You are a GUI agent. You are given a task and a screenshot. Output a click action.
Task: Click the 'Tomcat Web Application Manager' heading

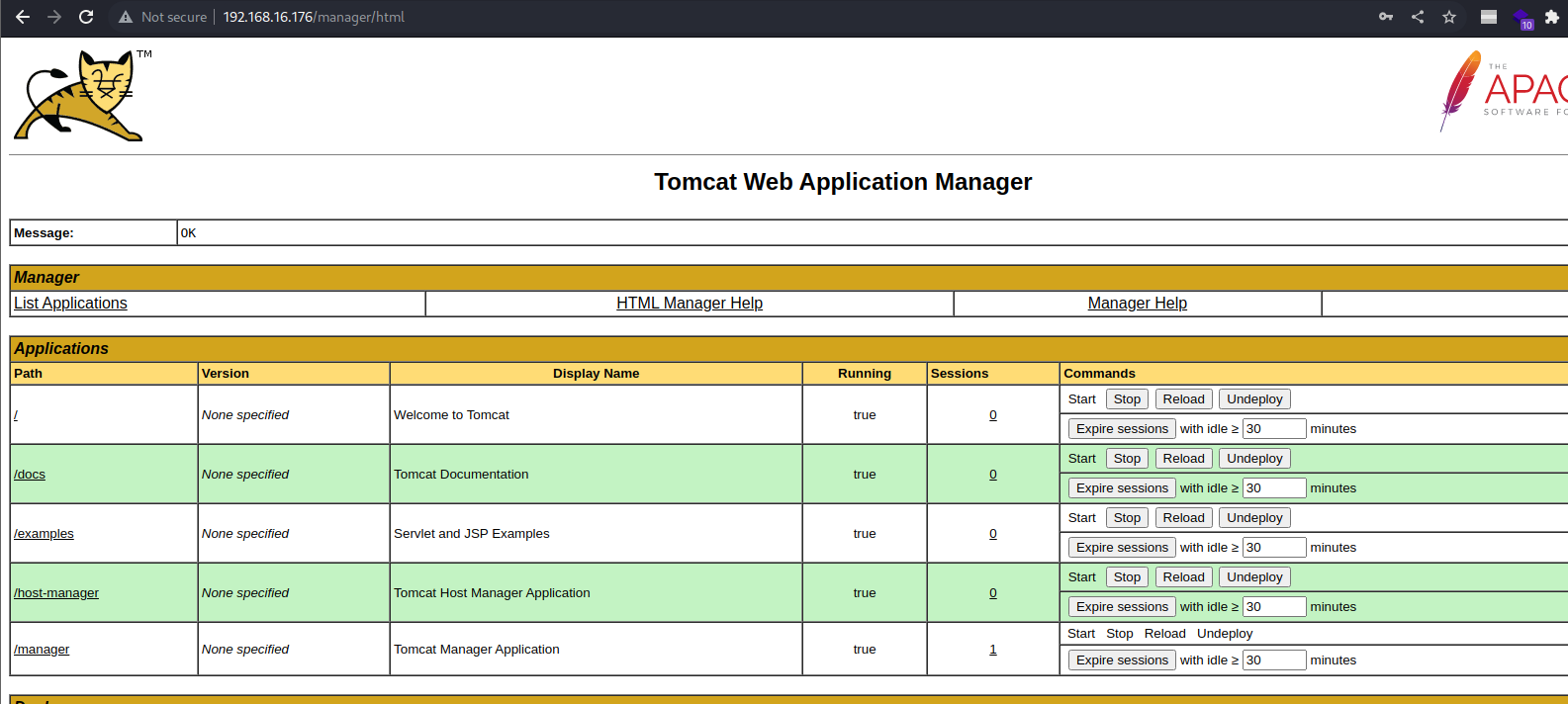pos(843,182)
